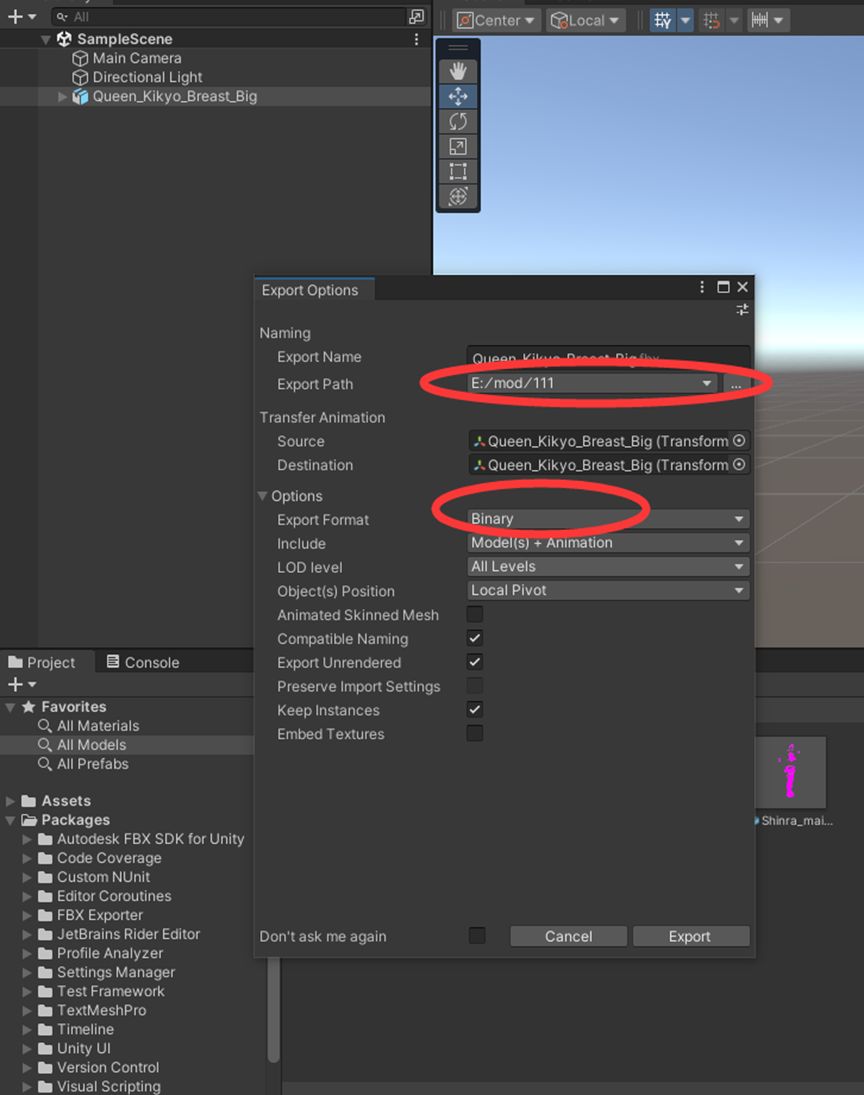Screen dimensions: 864x1095
Task: Select the FBX Exporter package folder
Action: 100,915
